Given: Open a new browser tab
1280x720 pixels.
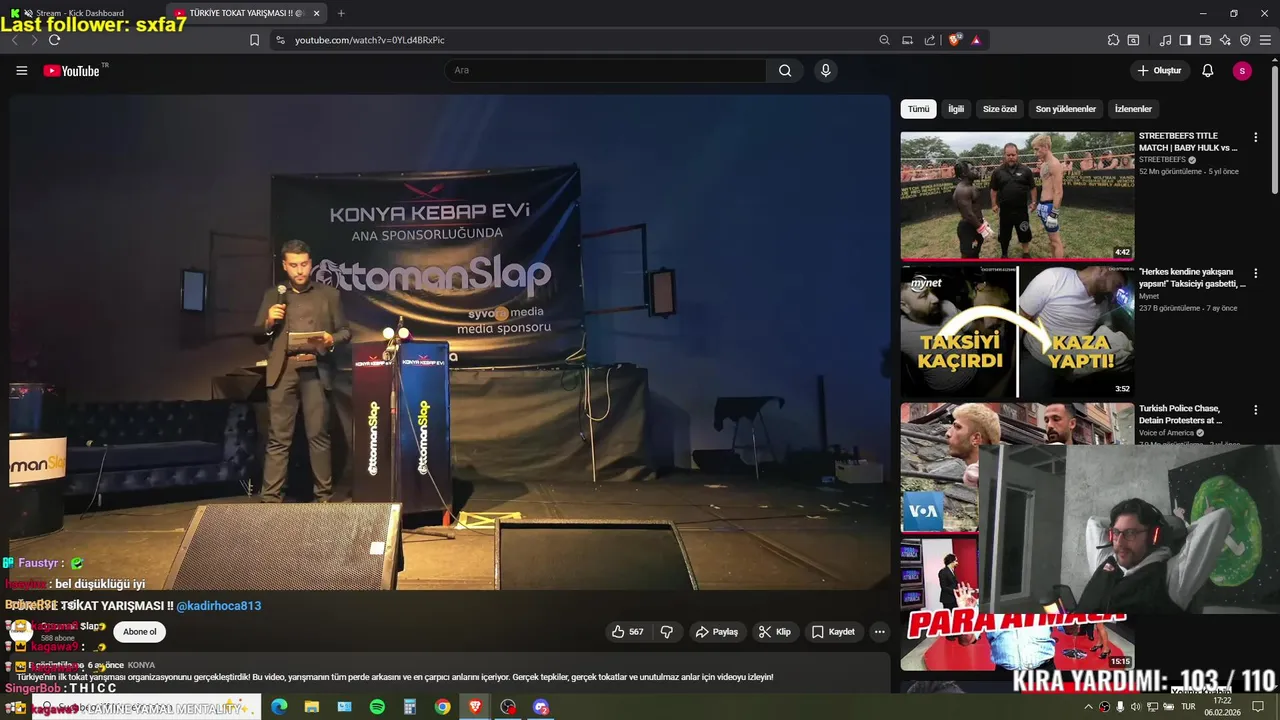Looking at the screenshot, I should point(341,13).
